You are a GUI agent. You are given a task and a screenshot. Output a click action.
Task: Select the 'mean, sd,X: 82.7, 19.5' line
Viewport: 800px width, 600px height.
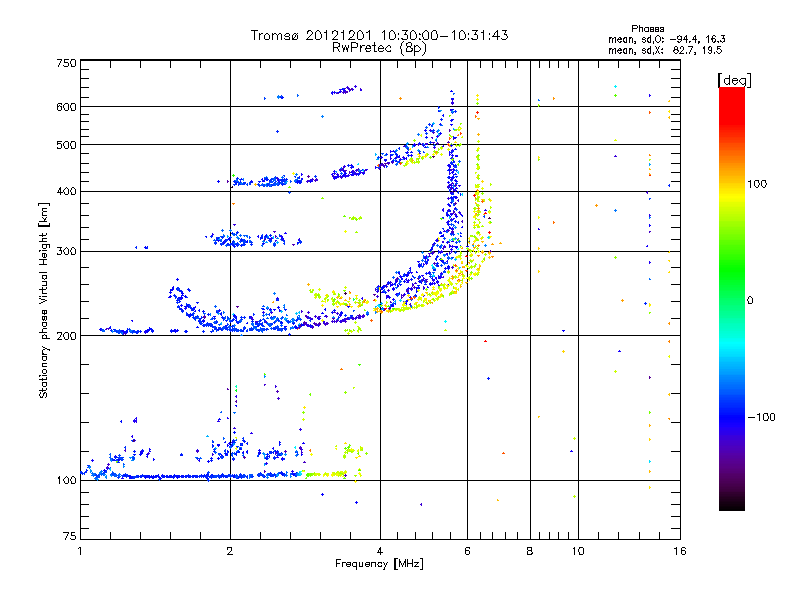[665, 50]
